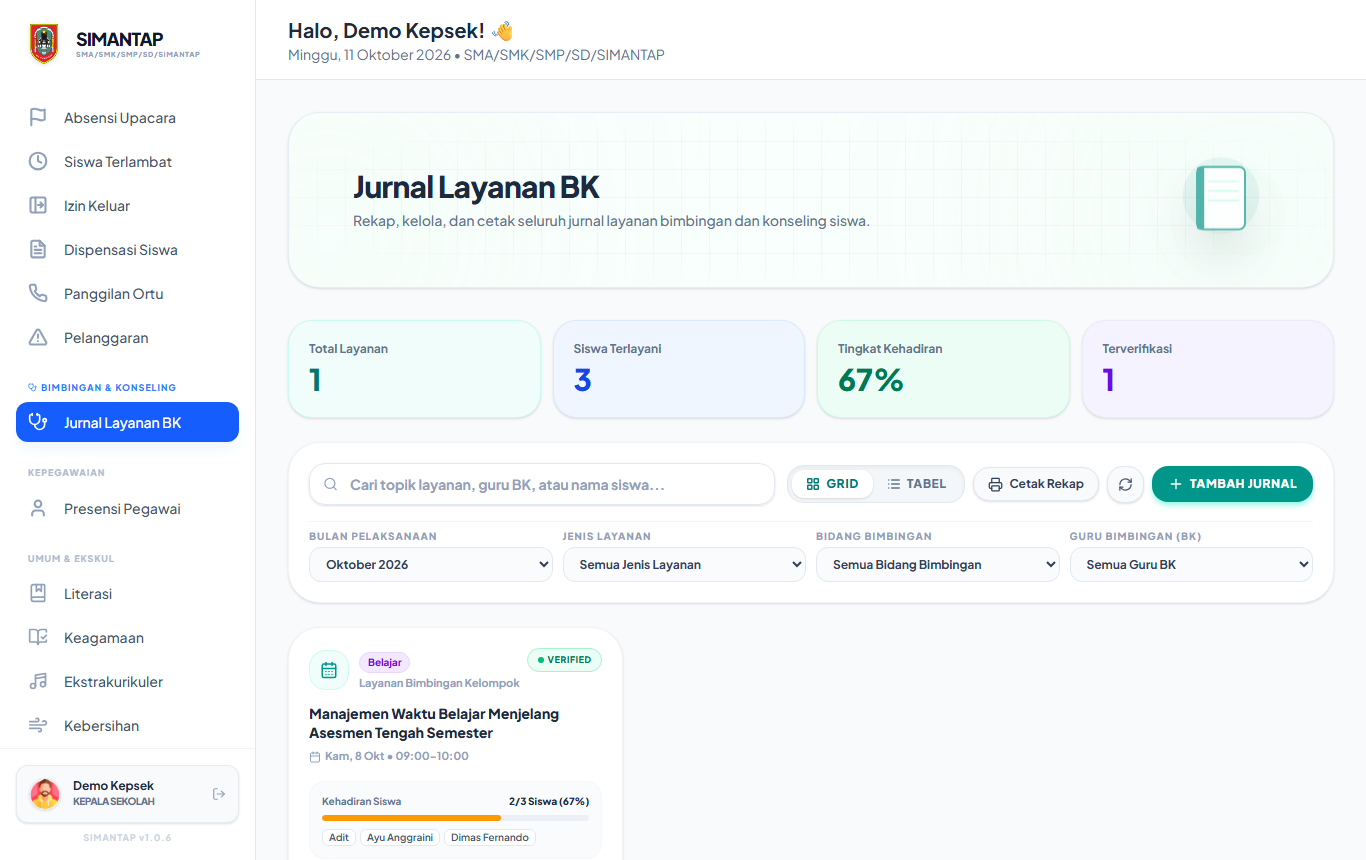Click the Kehadiran Siswa progress bar
Image resolution: width=1366 pixels, height=860 pixels.
click(x=455, y=818)
